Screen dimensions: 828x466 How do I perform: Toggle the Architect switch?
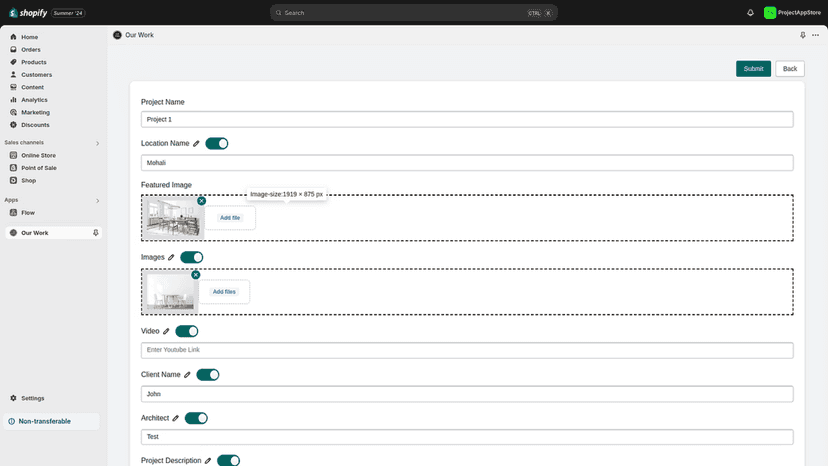pos(196,418)
